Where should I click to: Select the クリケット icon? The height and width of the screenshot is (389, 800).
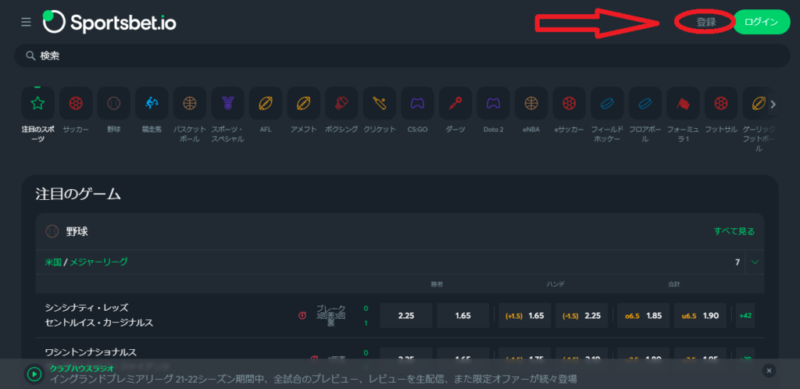point(380,103)
